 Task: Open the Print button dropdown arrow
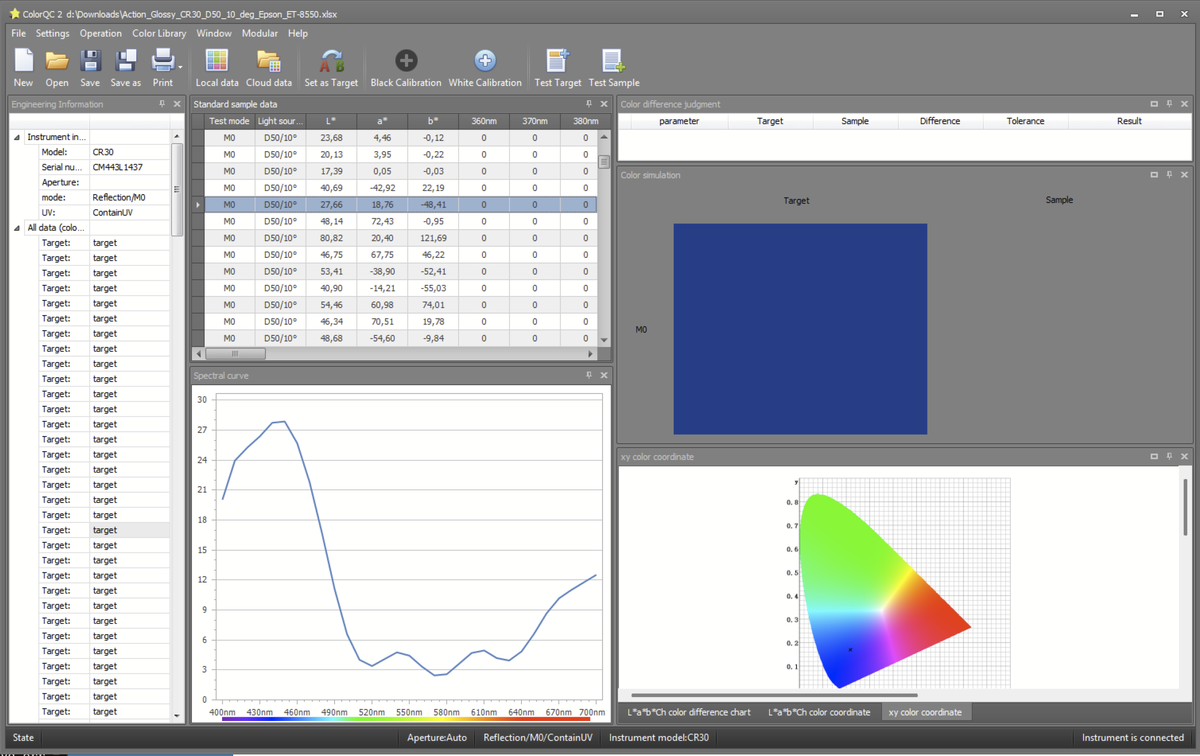179,68
